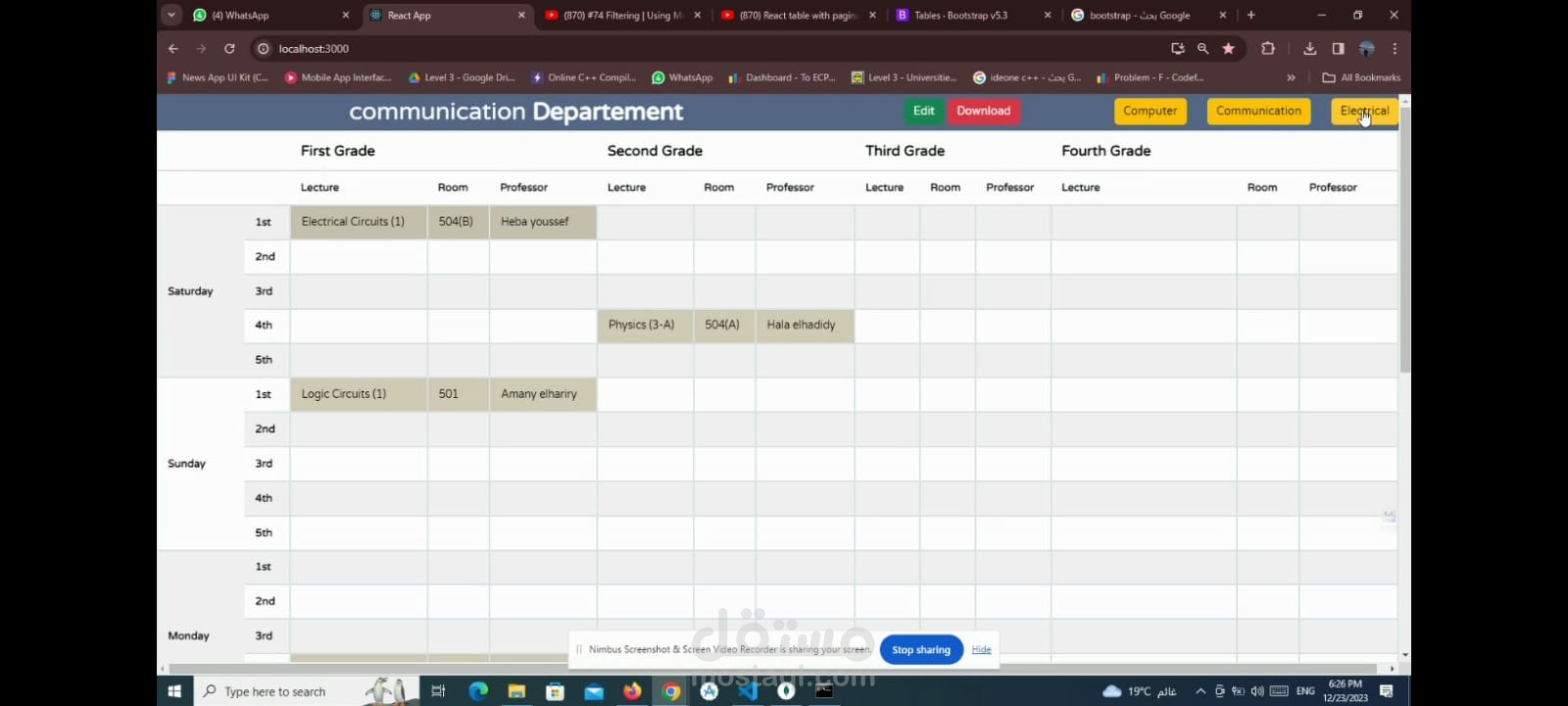Close the WhatsApp tab
This screenshot has height=706, width=1568.
tap(346, 15)
